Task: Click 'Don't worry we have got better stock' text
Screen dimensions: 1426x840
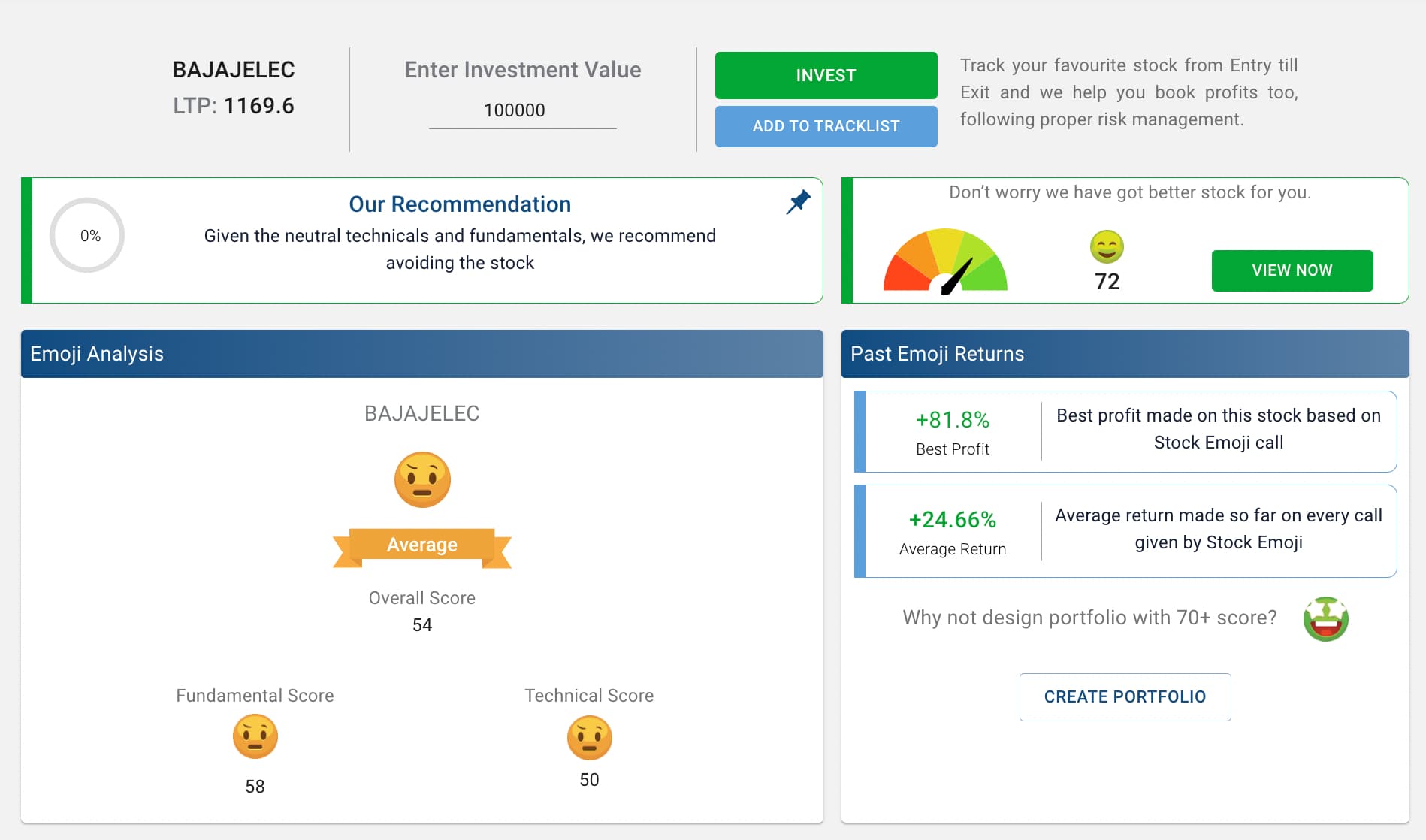Action: click(1130, 192)
